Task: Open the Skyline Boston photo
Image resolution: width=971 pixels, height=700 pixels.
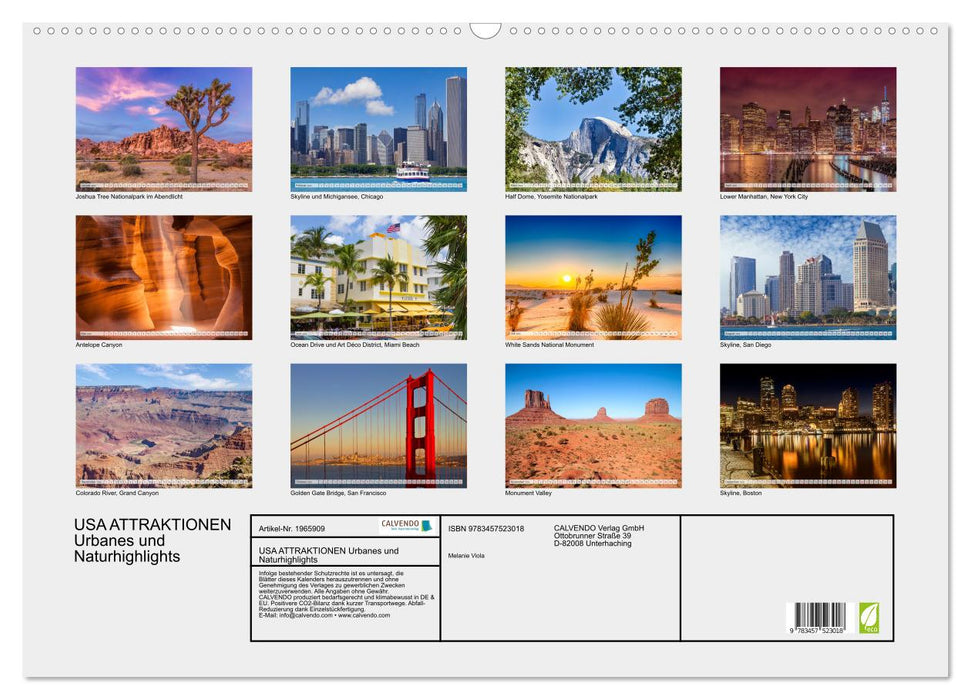Action: (x=806, y=425)
